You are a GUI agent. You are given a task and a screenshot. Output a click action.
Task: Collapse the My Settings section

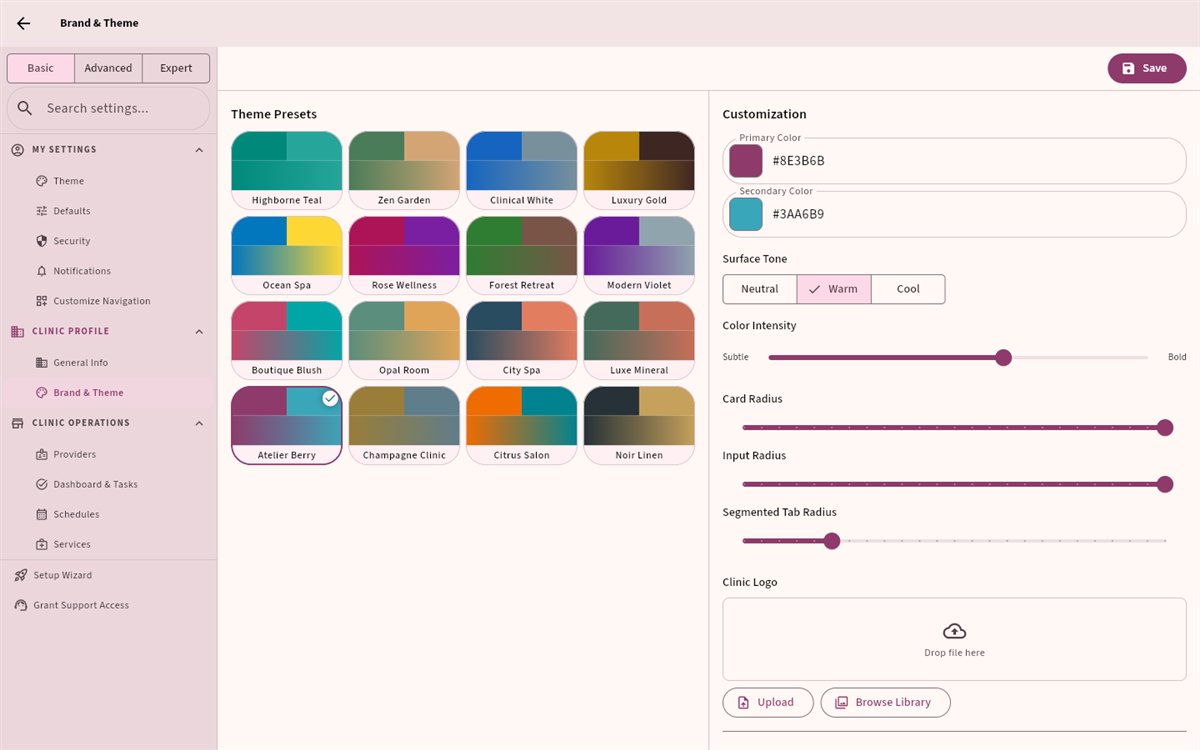click(199, 150)
